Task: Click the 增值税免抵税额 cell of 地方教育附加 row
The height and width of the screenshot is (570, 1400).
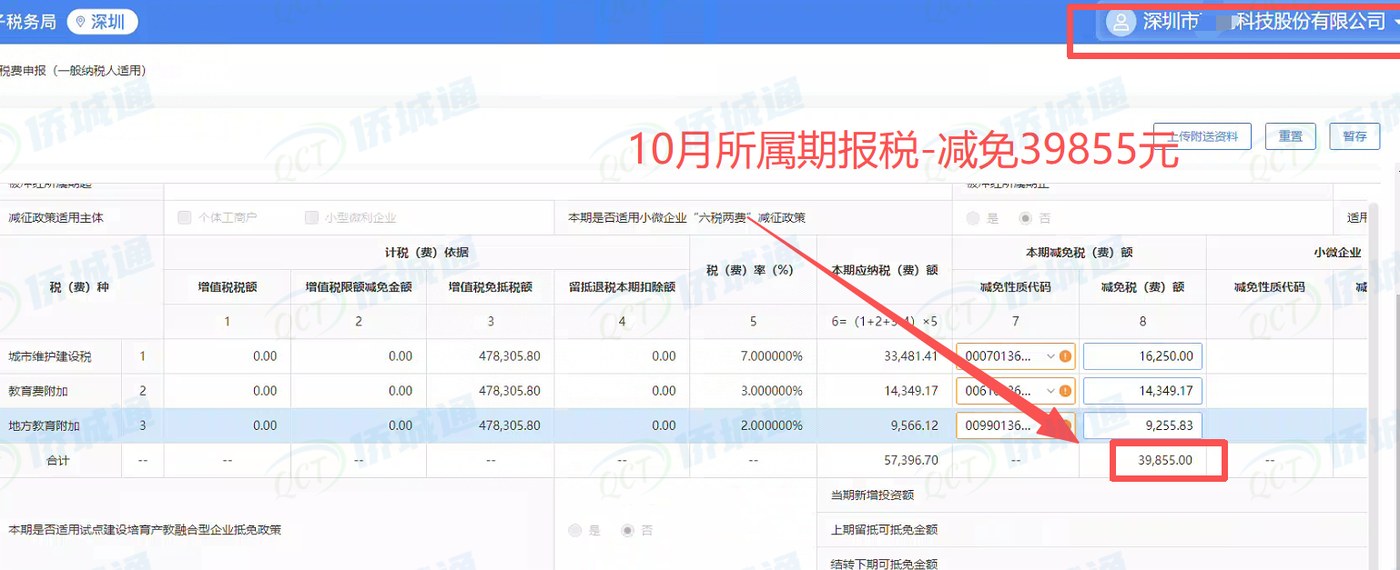Action: pyautogui.click(x=490, y=426)
